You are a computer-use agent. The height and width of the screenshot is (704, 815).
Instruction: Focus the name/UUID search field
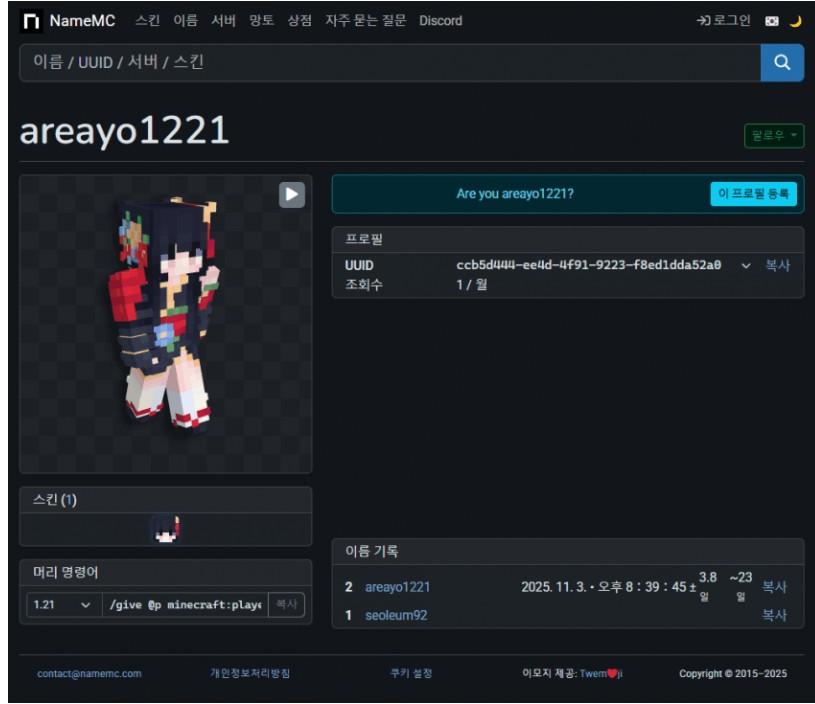coord(390,62)
